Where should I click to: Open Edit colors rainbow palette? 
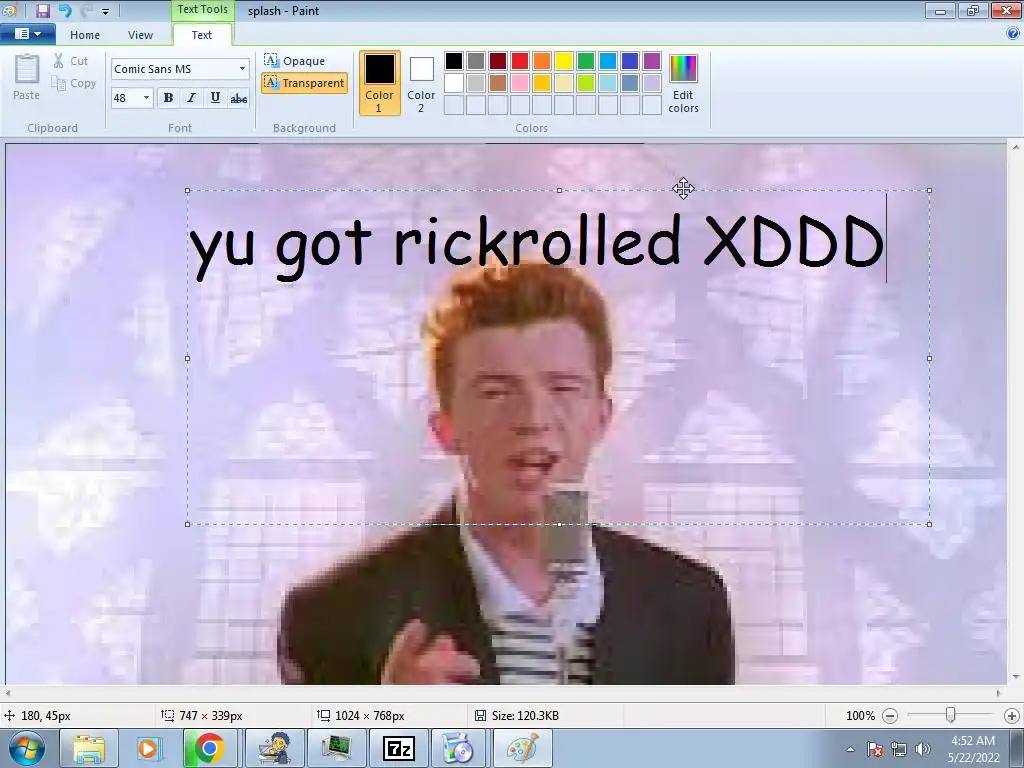pos(683,84)
